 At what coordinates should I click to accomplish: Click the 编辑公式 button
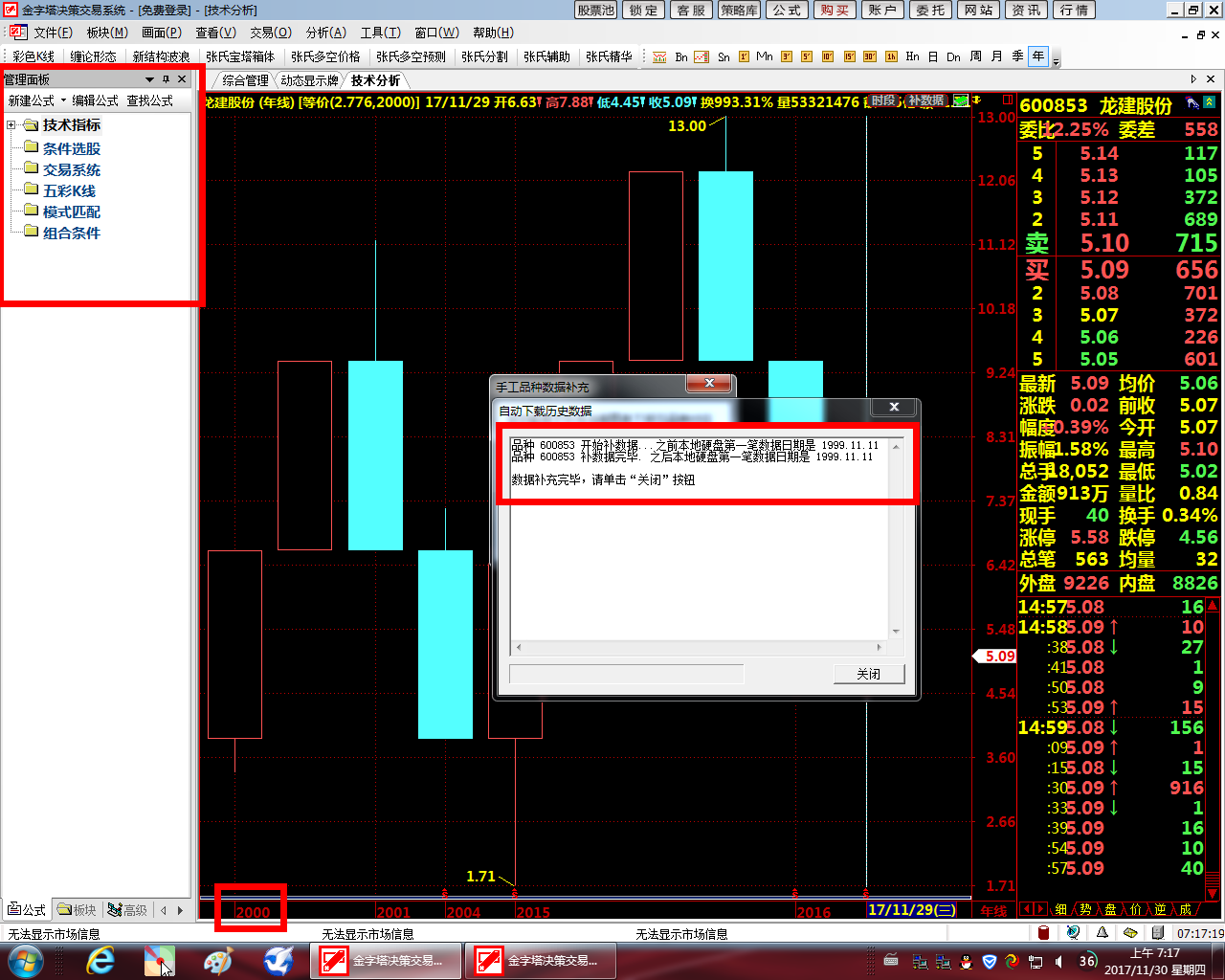click(95, 100)
